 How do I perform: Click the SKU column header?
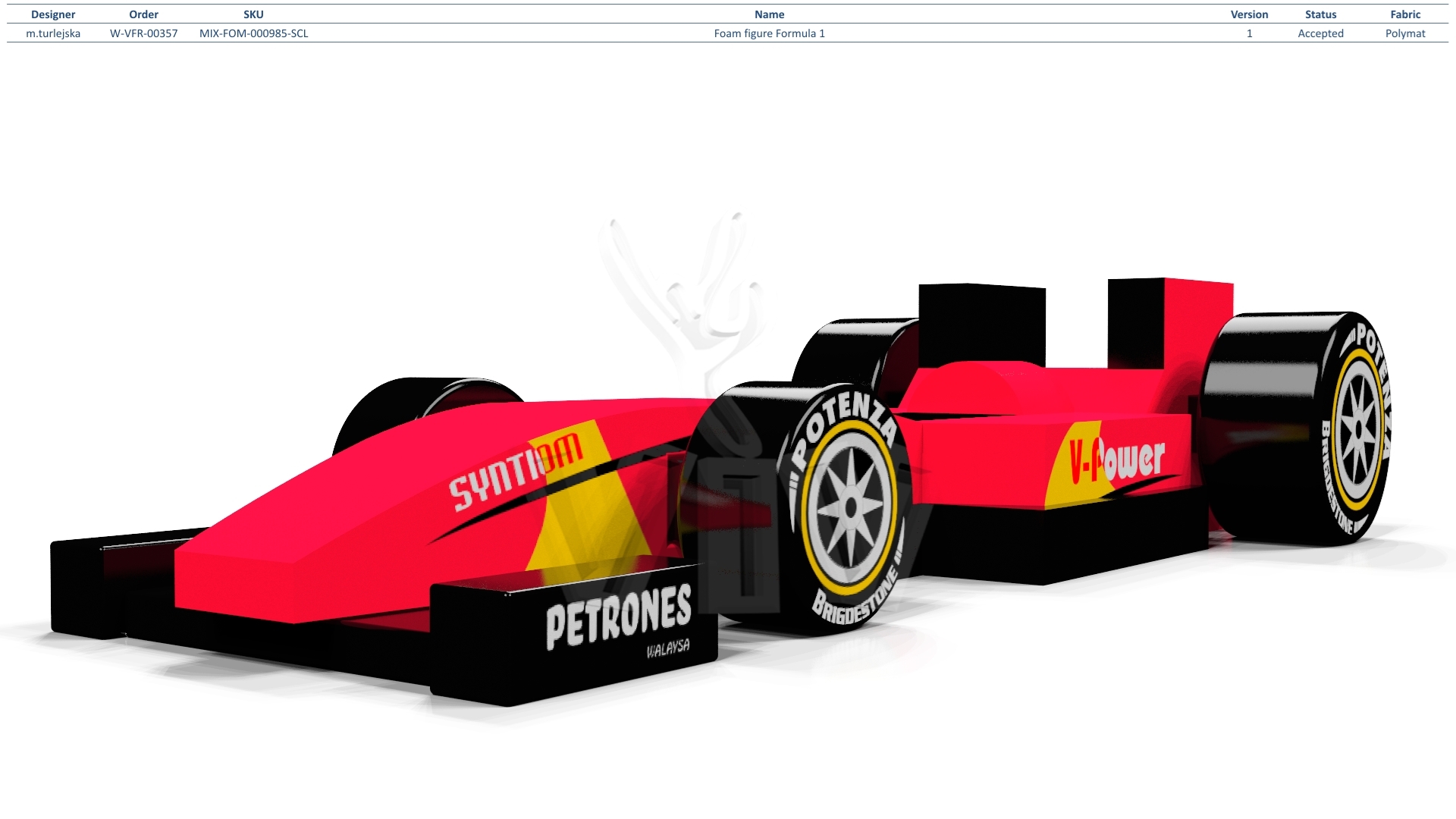click(x=253, y=14)
